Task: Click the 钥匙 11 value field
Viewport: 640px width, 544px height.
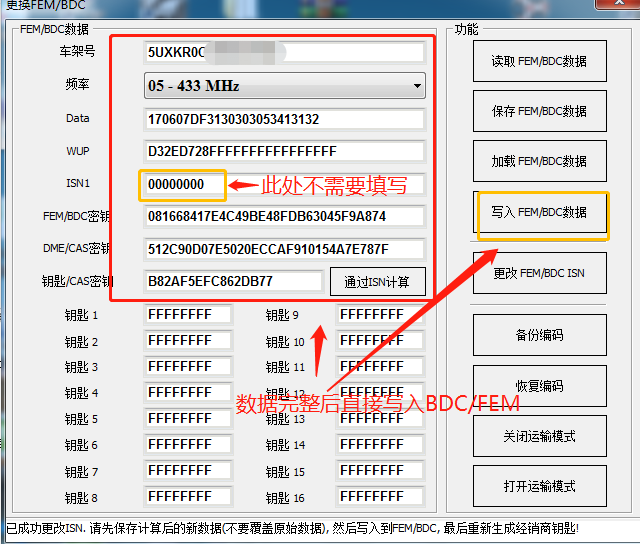Action: click(380, 366)
